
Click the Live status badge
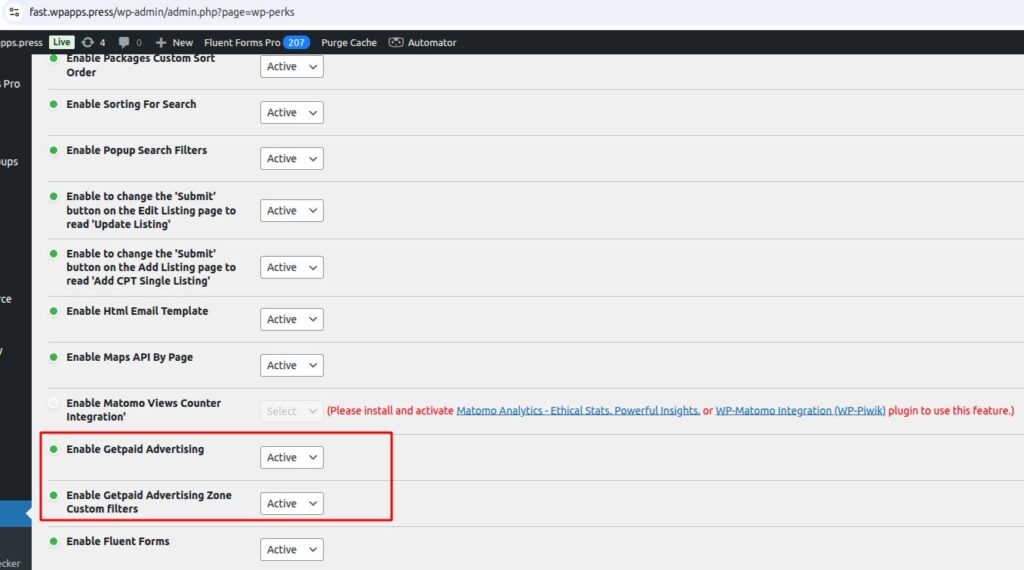tap(62, 42)
